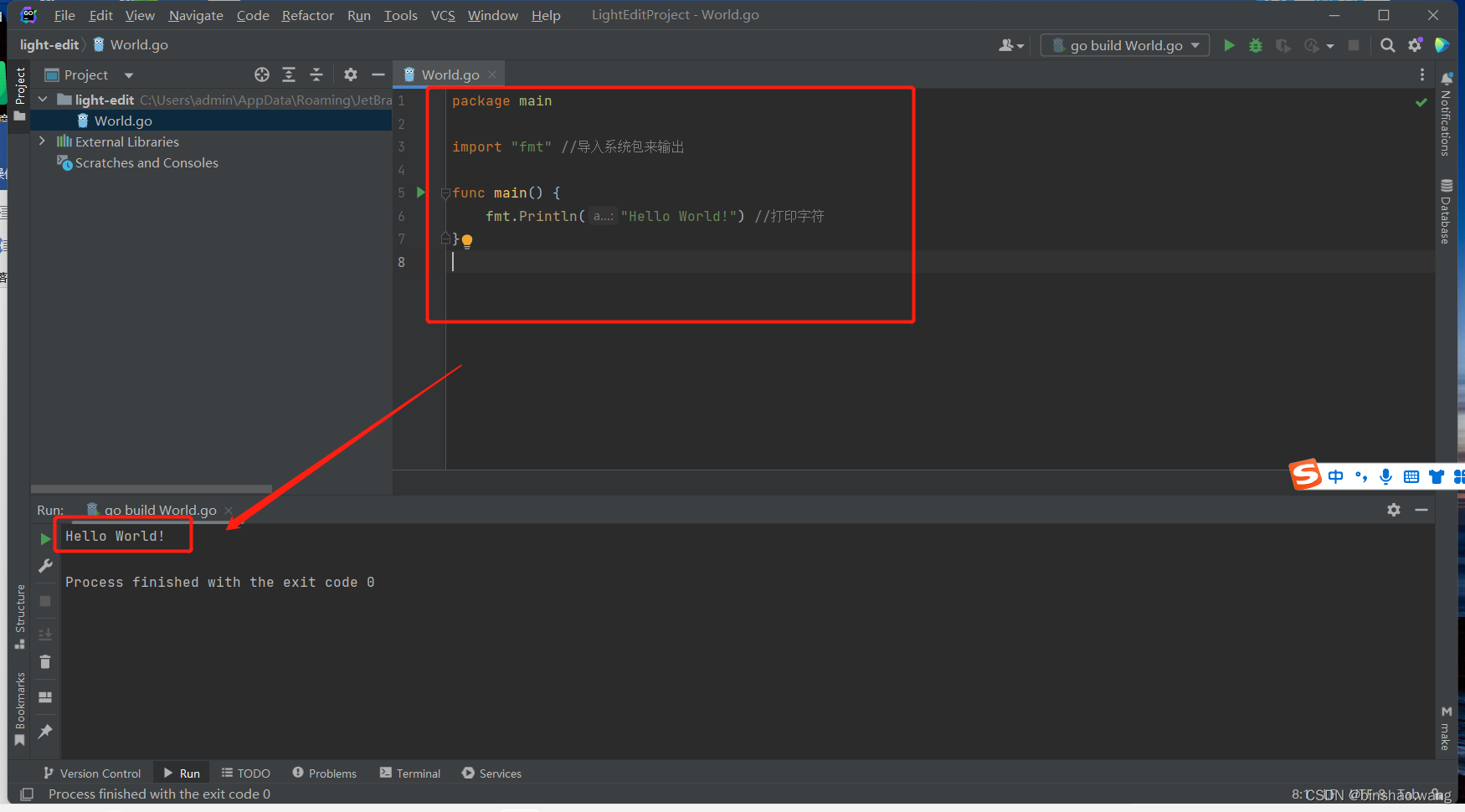The width and height of the screenshot is (1465, 812).
Task: Toggle the Structure side tab
Action: (20, 617)
